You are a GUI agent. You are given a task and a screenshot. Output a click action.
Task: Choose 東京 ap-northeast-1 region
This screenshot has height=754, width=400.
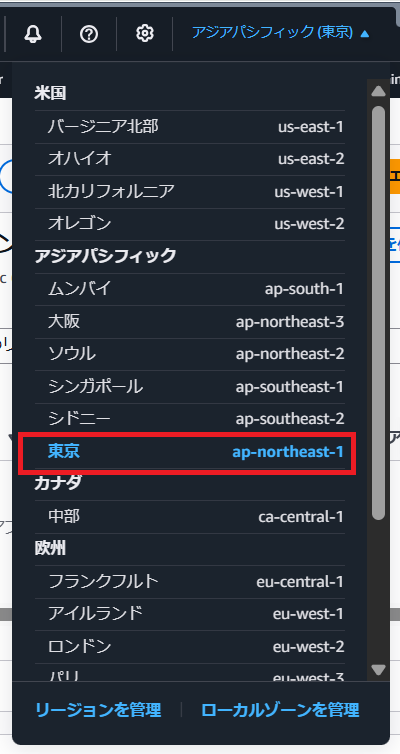[x=189, y=452]
